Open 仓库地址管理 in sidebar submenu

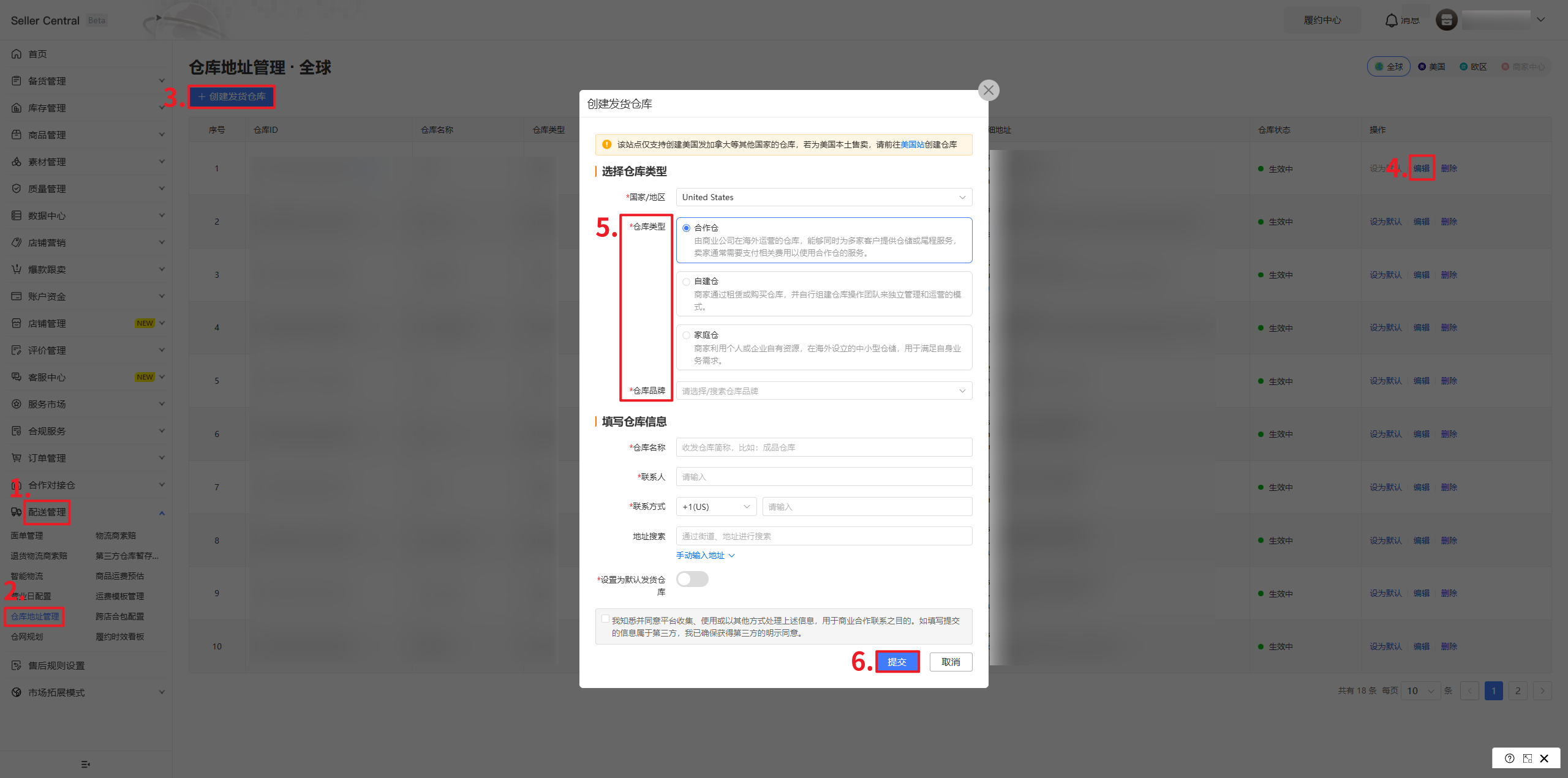[35, 616]
